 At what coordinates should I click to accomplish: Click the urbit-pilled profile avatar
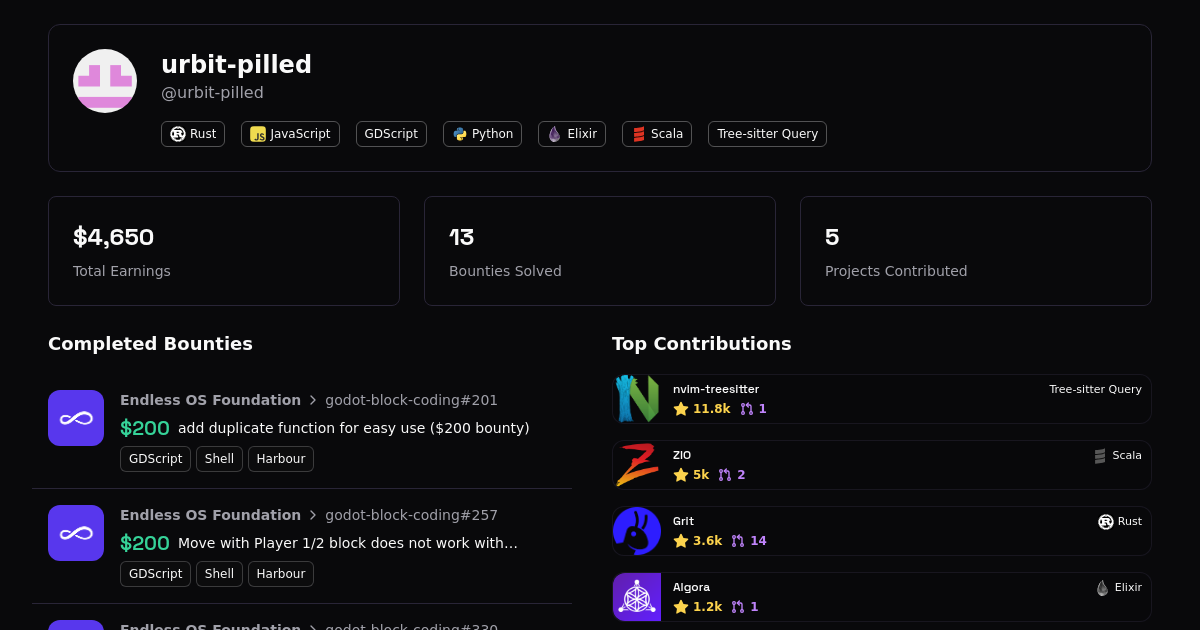[105, 81]
